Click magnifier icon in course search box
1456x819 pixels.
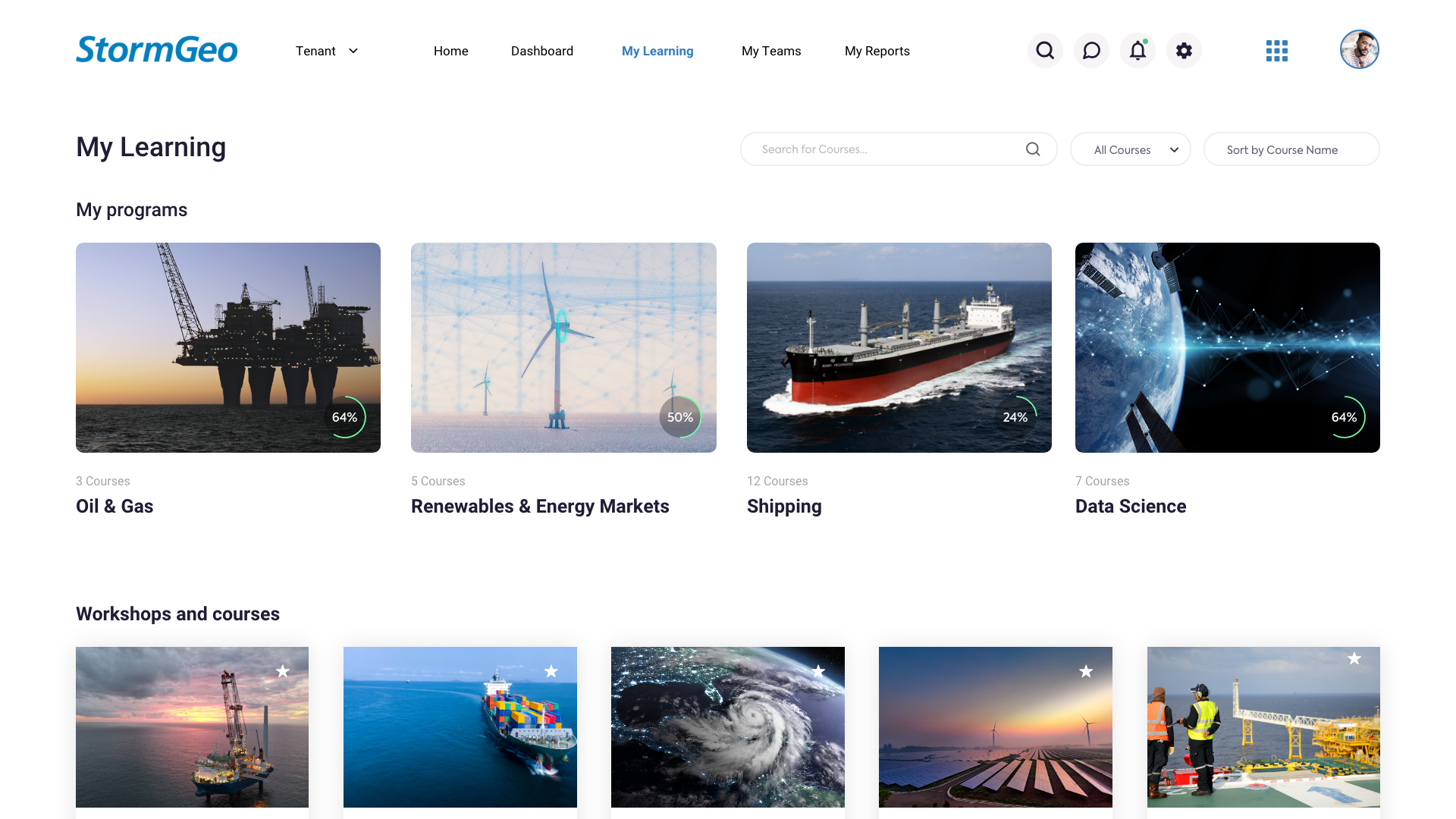1033,149
